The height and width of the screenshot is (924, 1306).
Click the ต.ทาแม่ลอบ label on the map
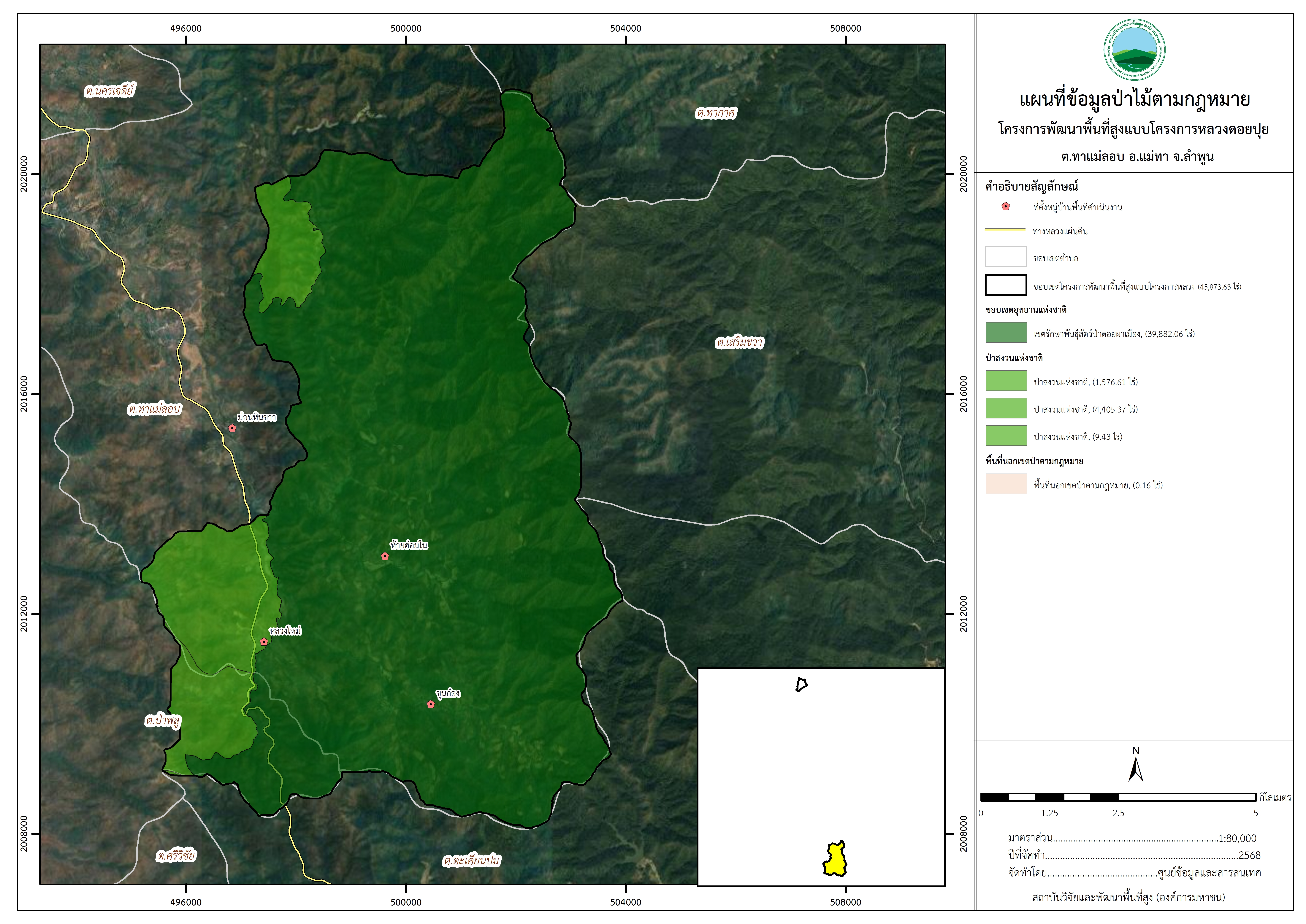point(154,409)
